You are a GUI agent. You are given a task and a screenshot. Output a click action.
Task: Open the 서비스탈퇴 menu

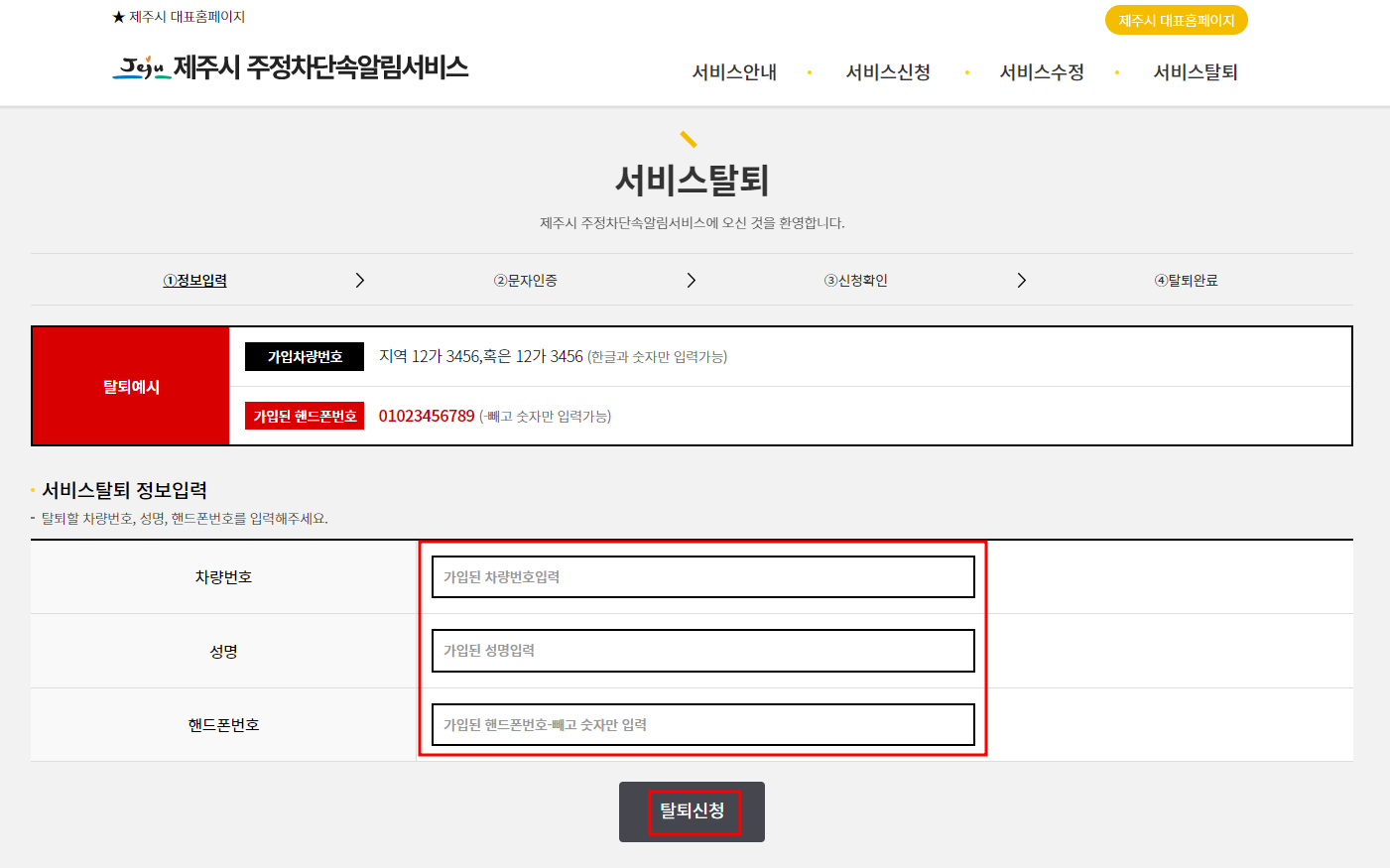1198,71
